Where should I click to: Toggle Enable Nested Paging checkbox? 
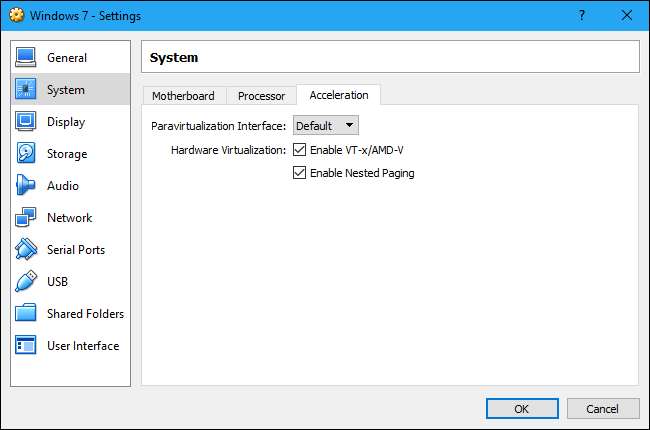pos(299,173)
